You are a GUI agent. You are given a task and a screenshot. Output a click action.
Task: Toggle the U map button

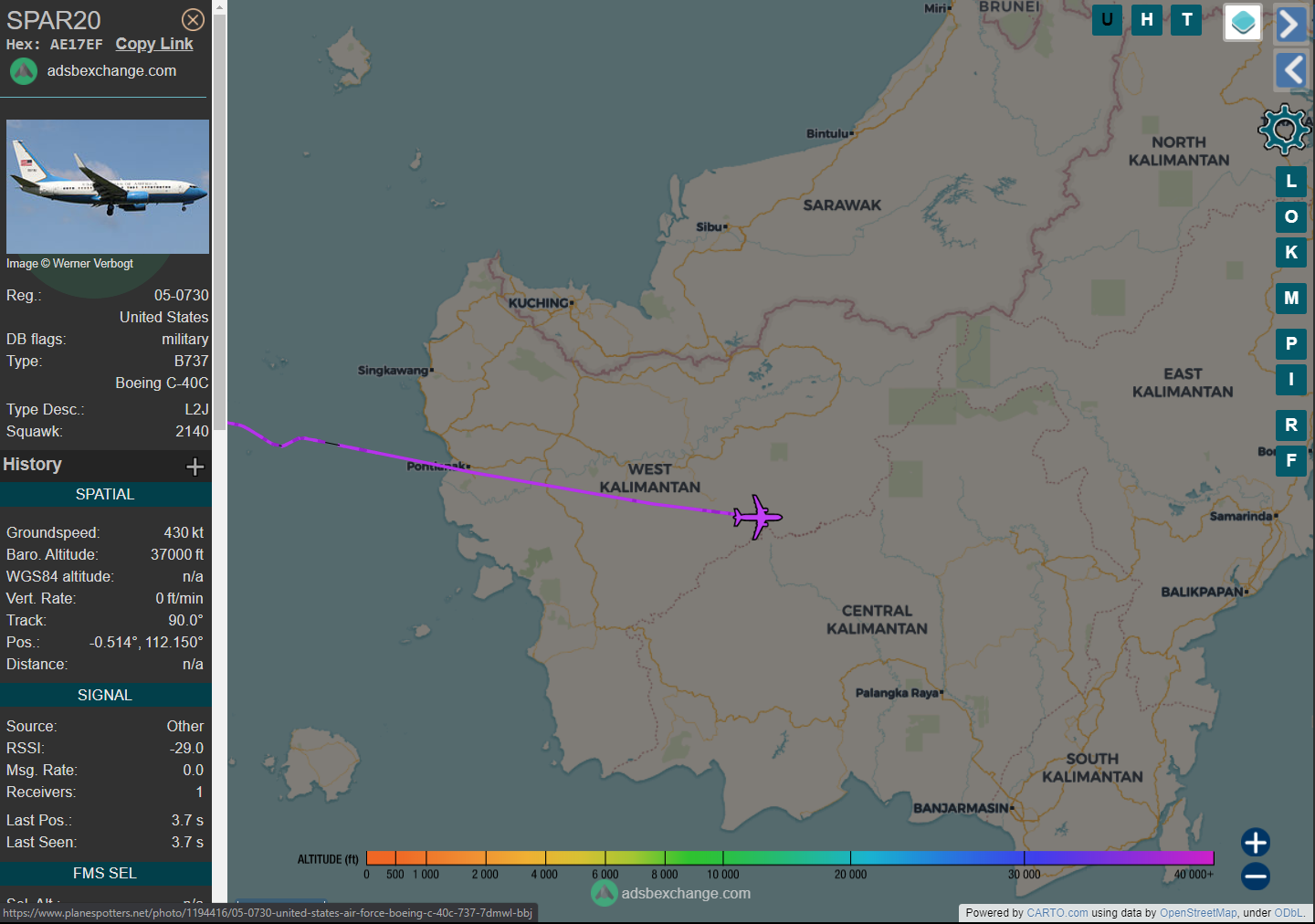pos(1107,19)
